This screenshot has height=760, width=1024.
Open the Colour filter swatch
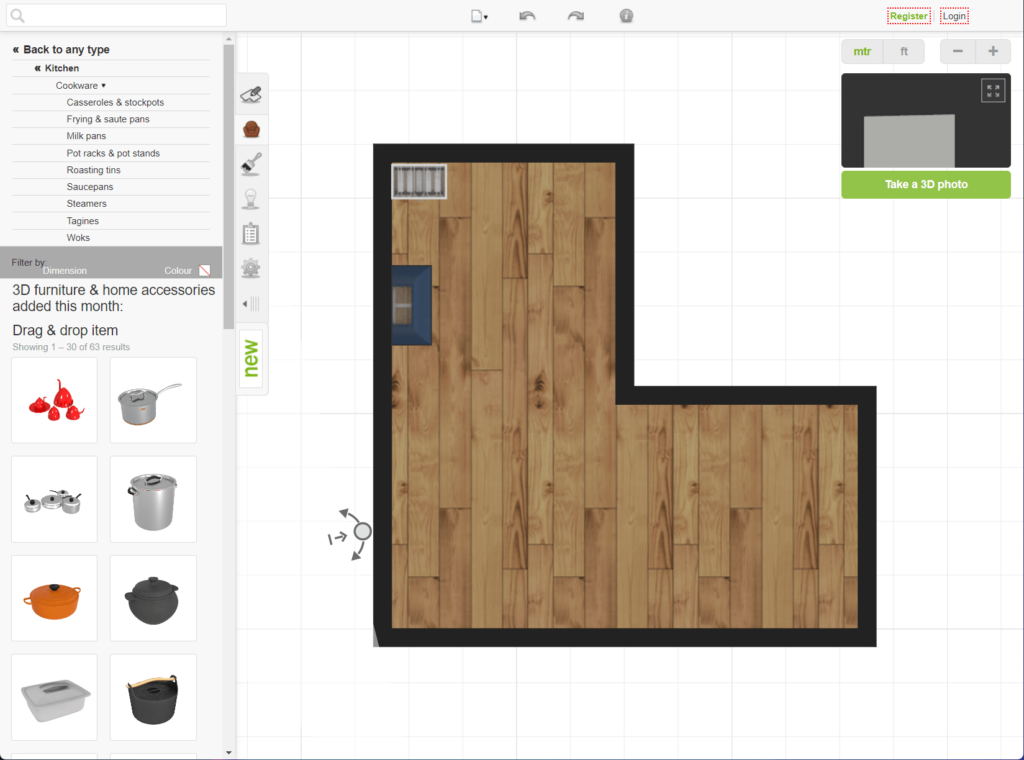coord(204,270)
